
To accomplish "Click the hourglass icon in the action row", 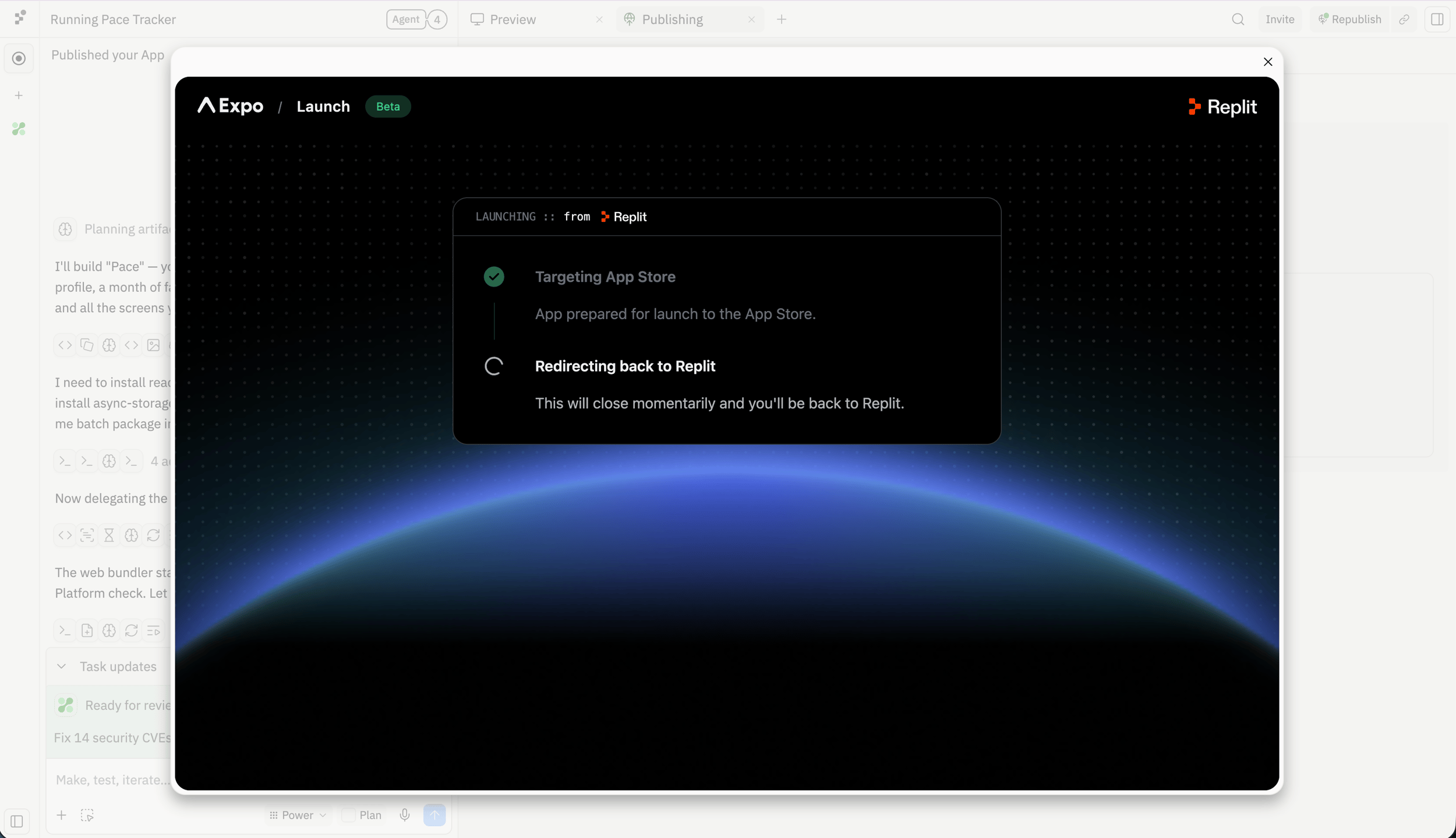I will click(109, 535).
